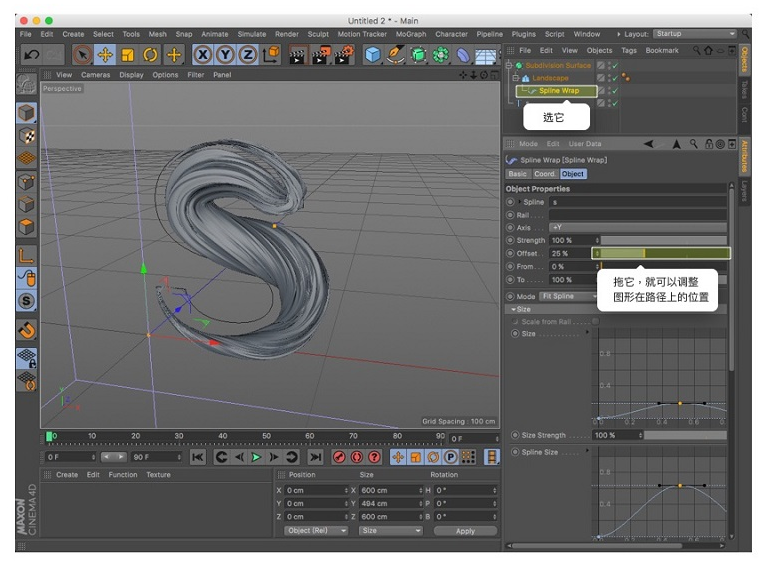Viewport: 764px width, 571px height.
Task: Click the Apply button
Action: [x=465, y=531]
